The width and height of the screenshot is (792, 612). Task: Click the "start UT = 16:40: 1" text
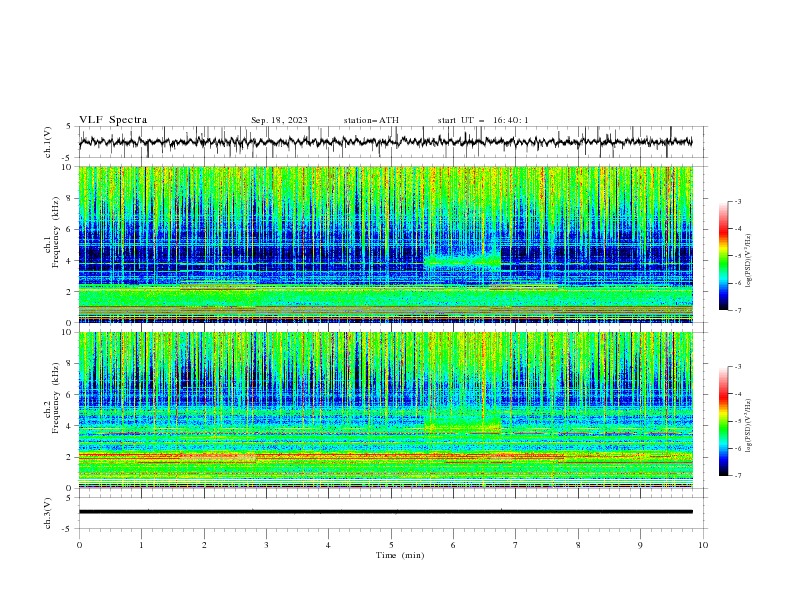click(483, 120)
